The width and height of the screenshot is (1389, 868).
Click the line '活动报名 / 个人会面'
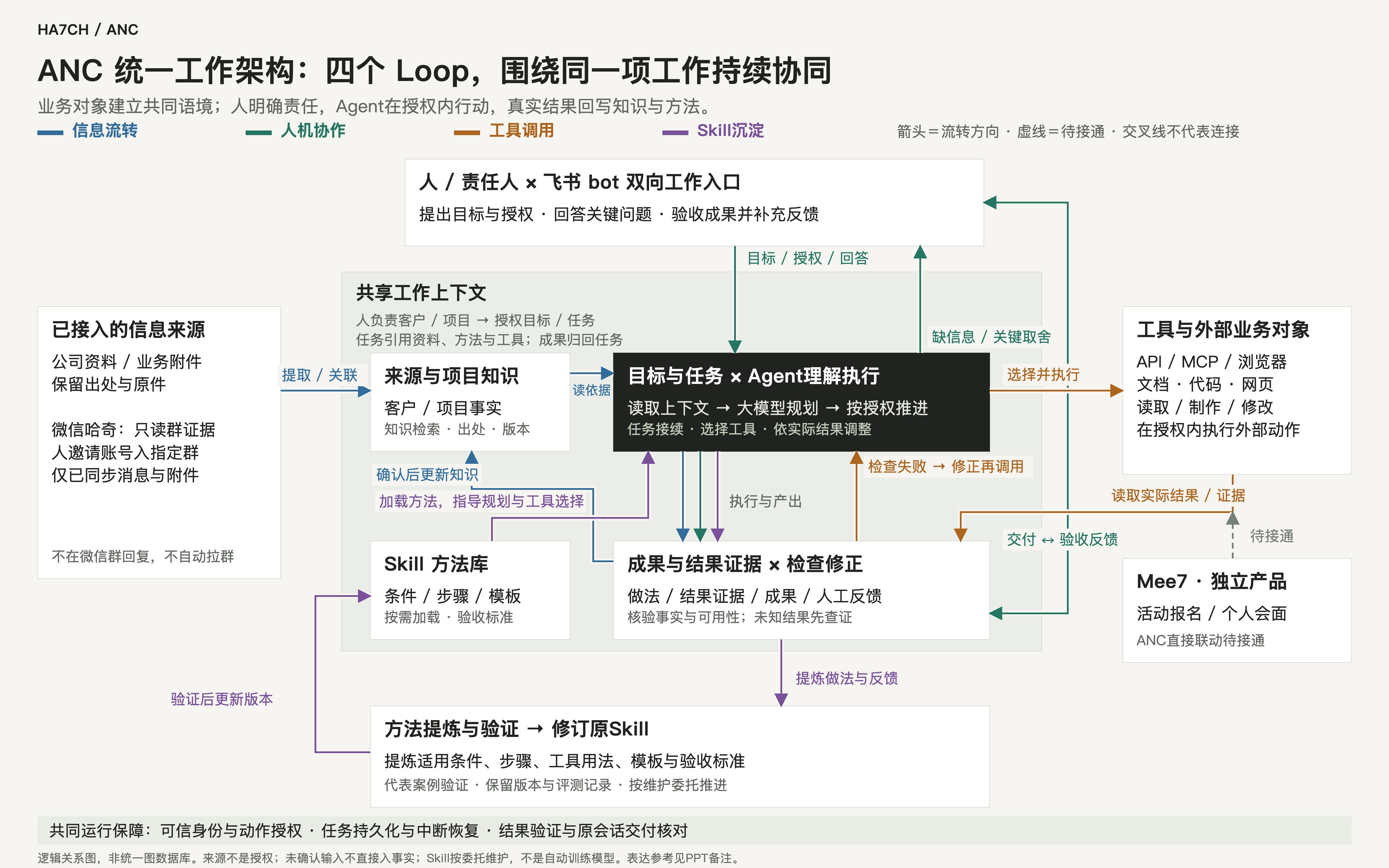tap(1212, 614)
